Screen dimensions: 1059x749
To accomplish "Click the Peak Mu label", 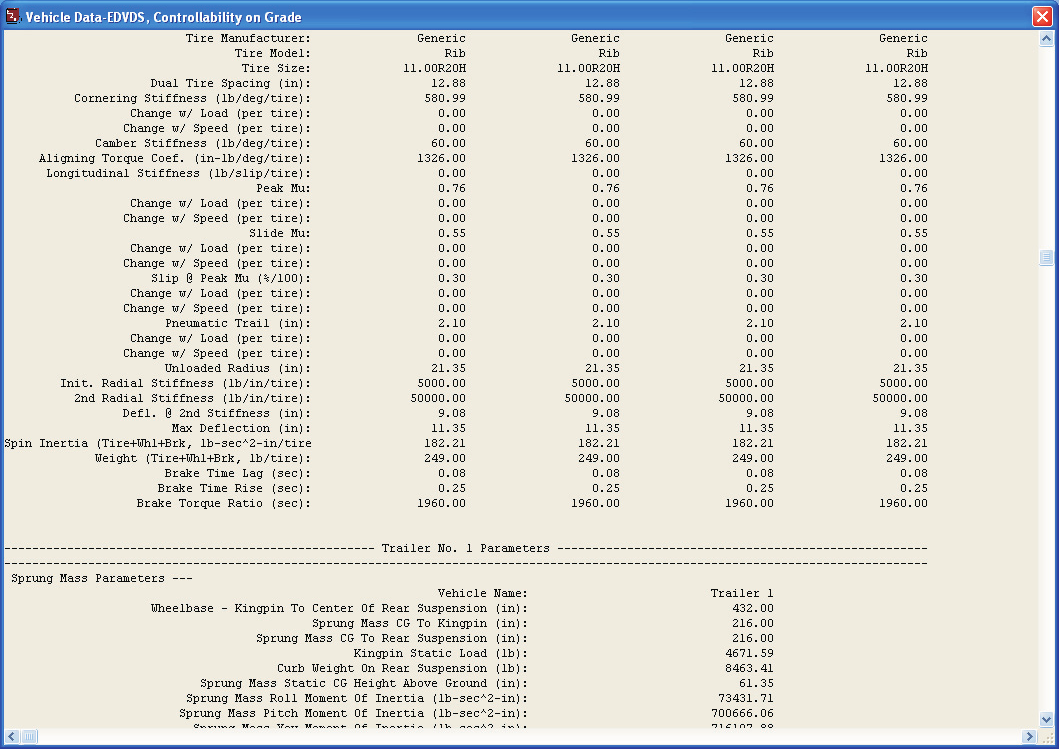I will click(283, 188).
